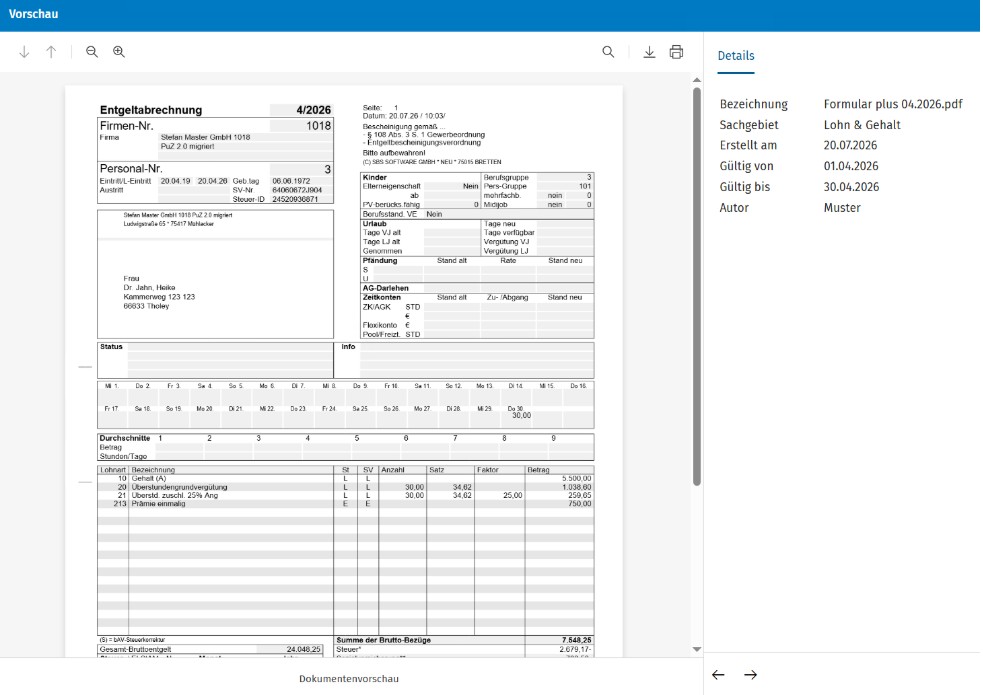
Task: Click the employee name 'Dr. Jahn, Heike'
Action: click(149, 288)
